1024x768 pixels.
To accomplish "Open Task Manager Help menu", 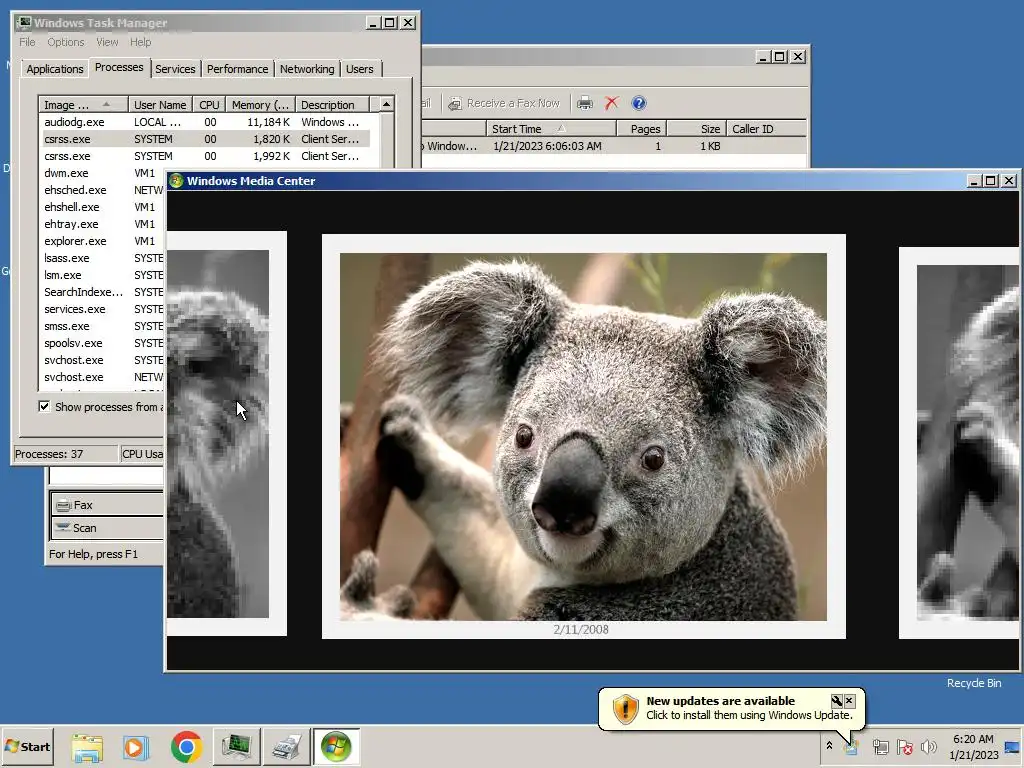I will (x=140, y=42).
